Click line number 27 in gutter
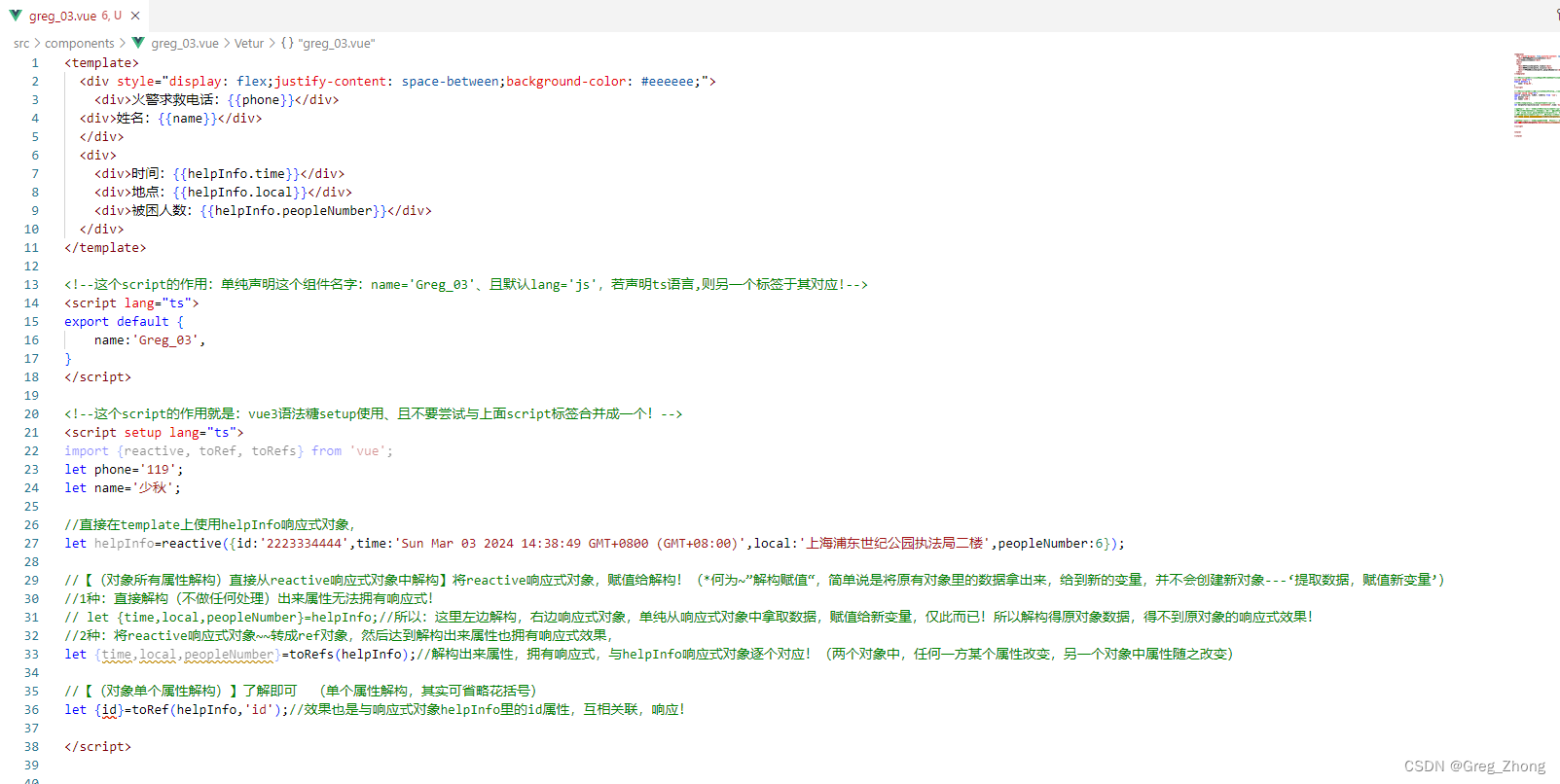Viewport: 1560px width, 784px height. [31, 544]
